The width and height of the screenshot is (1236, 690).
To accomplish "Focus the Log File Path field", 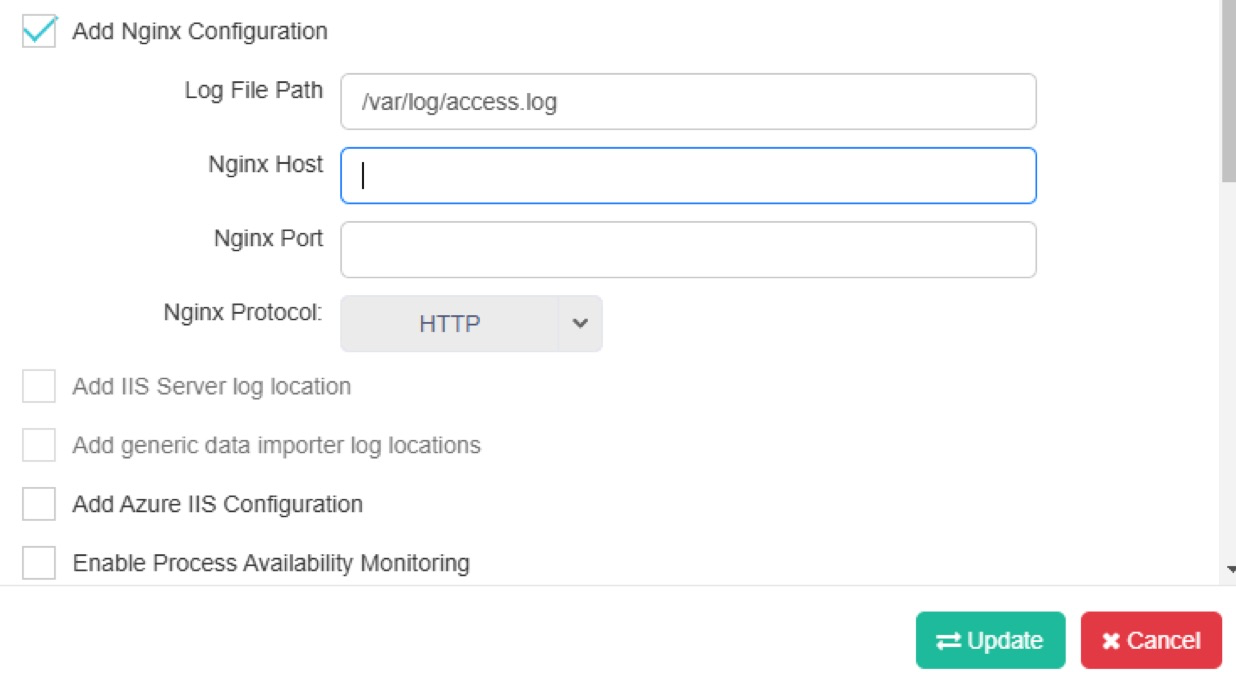I will 688,101.
